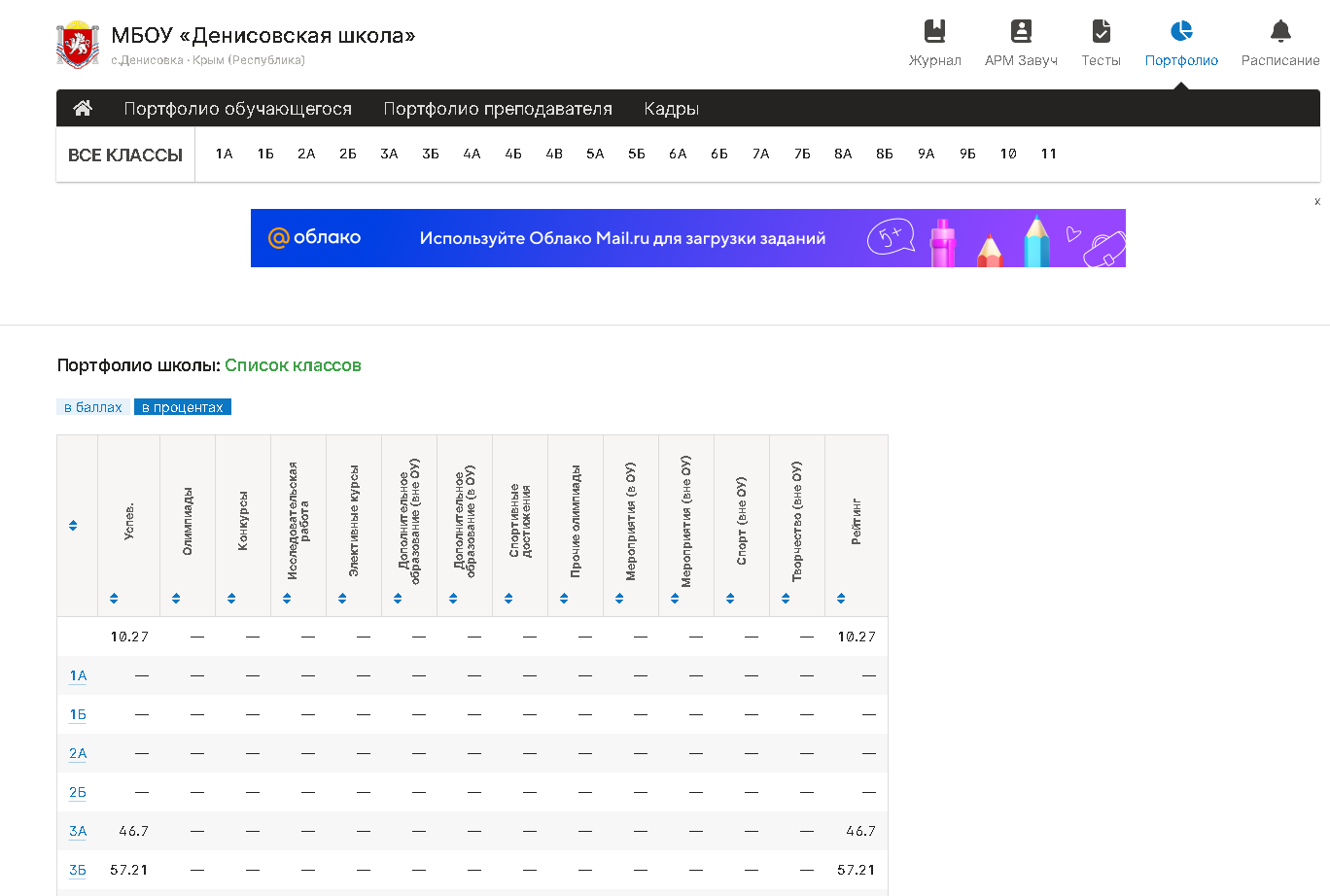Screen dimensions: 1330x896
Task: Open class 3А link in table
Action: pyautogui.click(x=78, y=831)
